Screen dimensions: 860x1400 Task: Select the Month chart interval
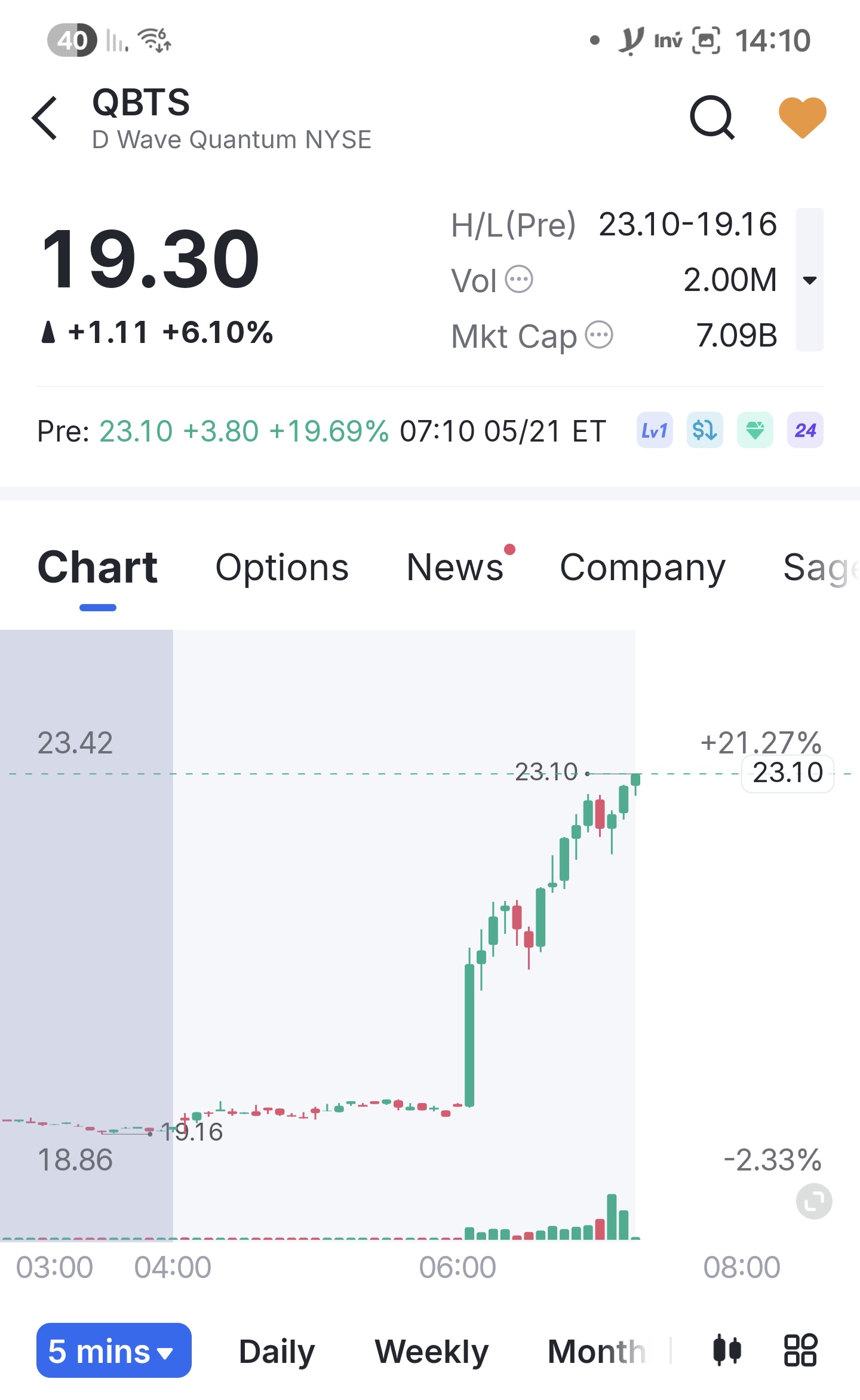(597, 1352)
